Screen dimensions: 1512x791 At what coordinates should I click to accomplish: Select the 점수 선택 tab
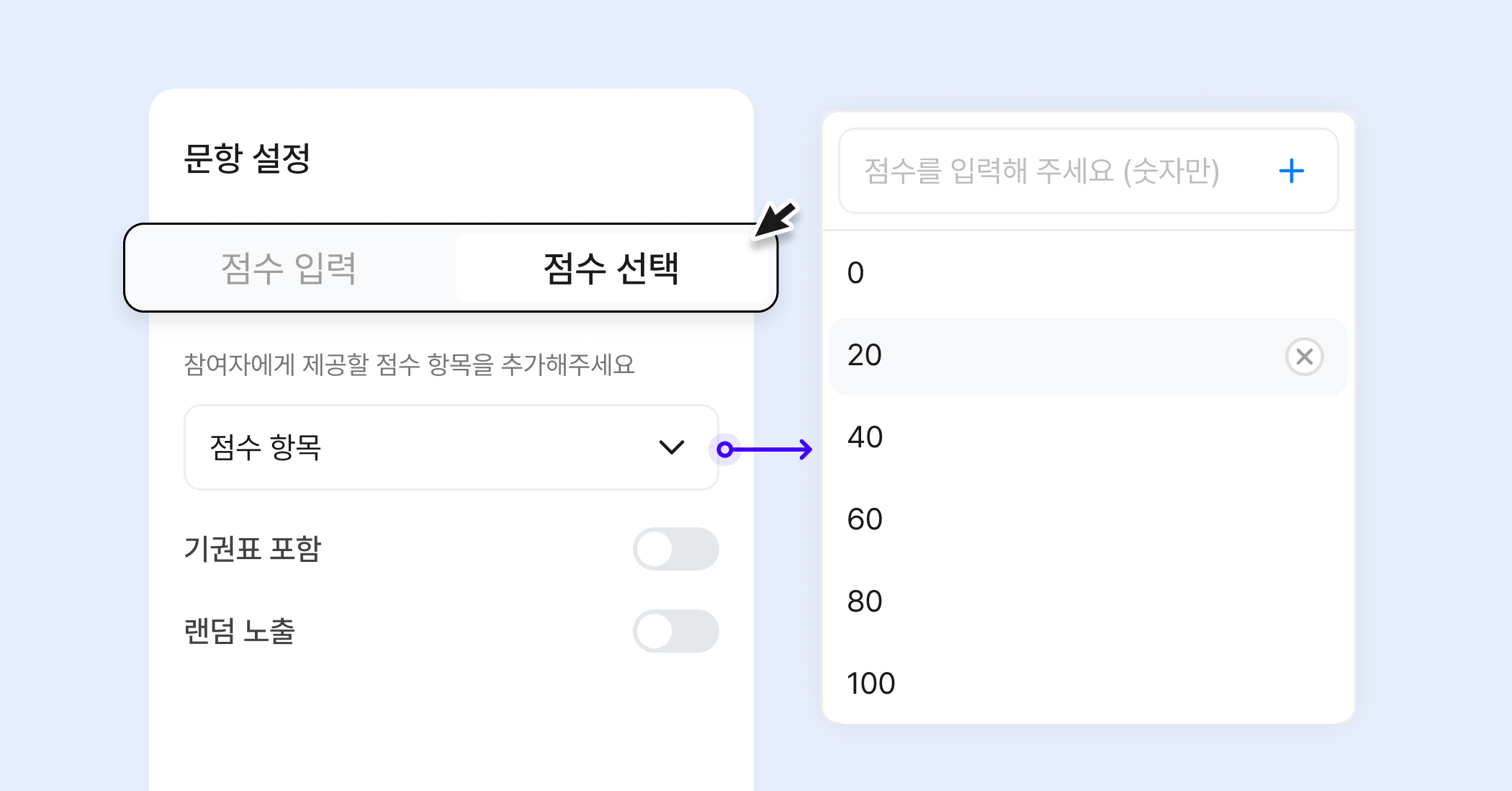point(611,268)
